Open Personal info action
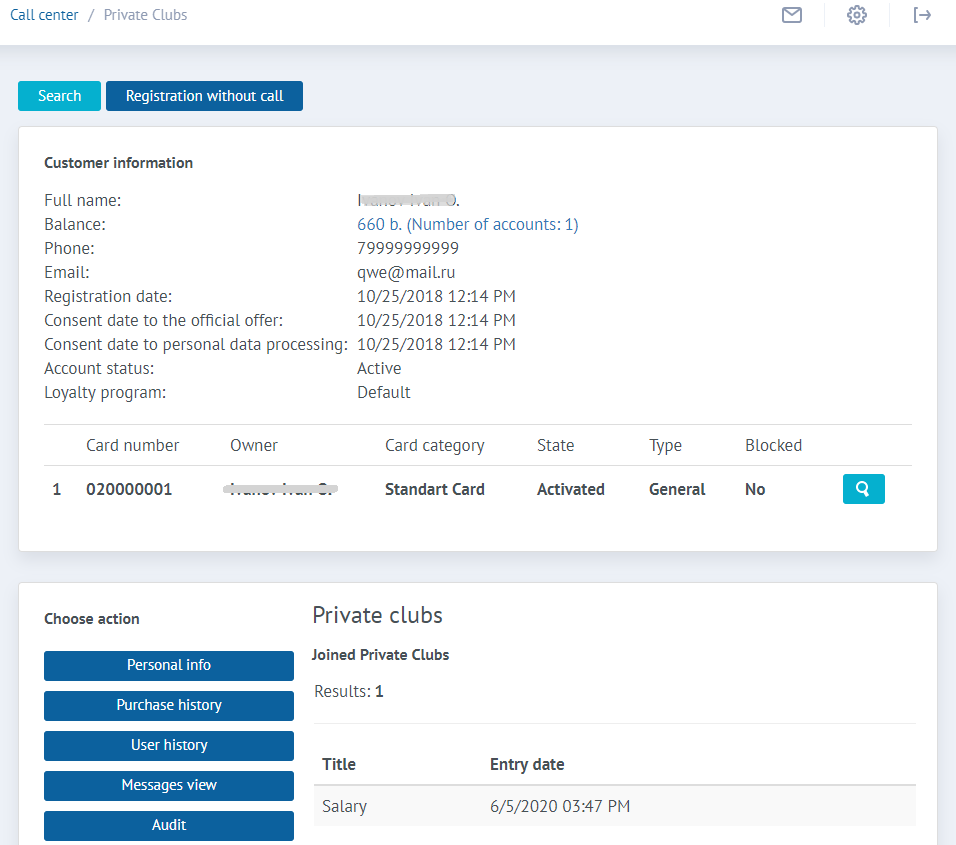956x845 pixels. (x=169, y=665)
